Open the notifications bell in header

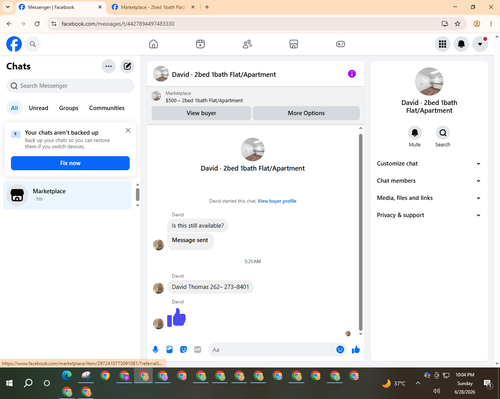pos(461,44)
